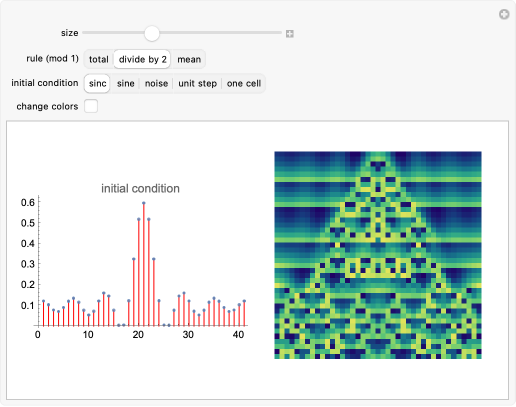Select the total rule

tap(99, 59)
